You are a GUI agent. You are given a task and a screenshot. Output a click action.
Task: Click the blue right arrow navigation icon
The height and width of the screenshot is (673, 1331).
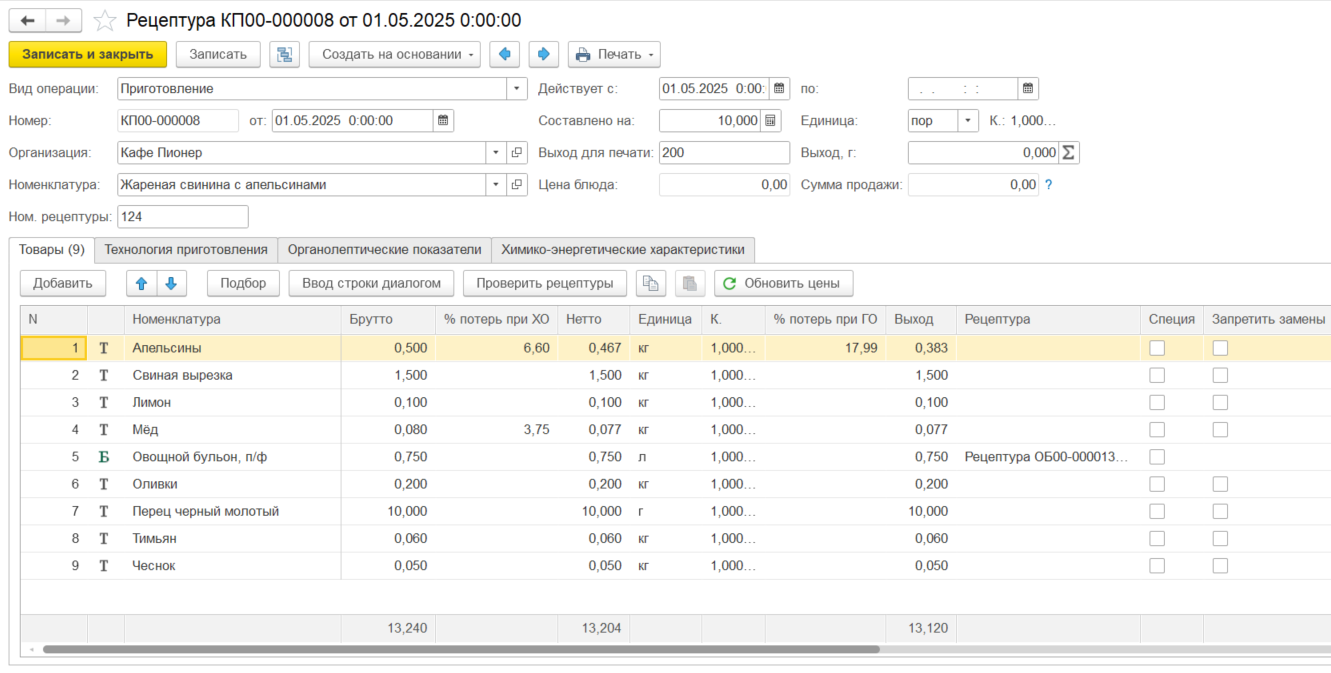543,54
